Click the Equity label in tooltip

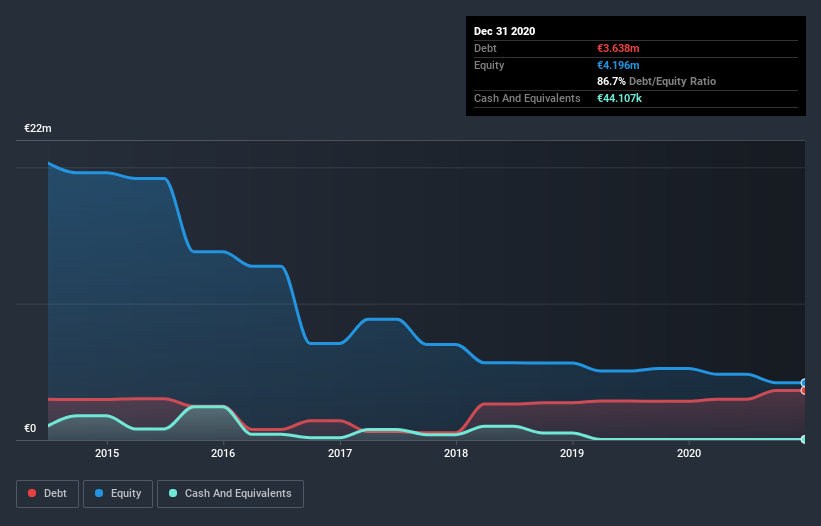coord(489,65)
